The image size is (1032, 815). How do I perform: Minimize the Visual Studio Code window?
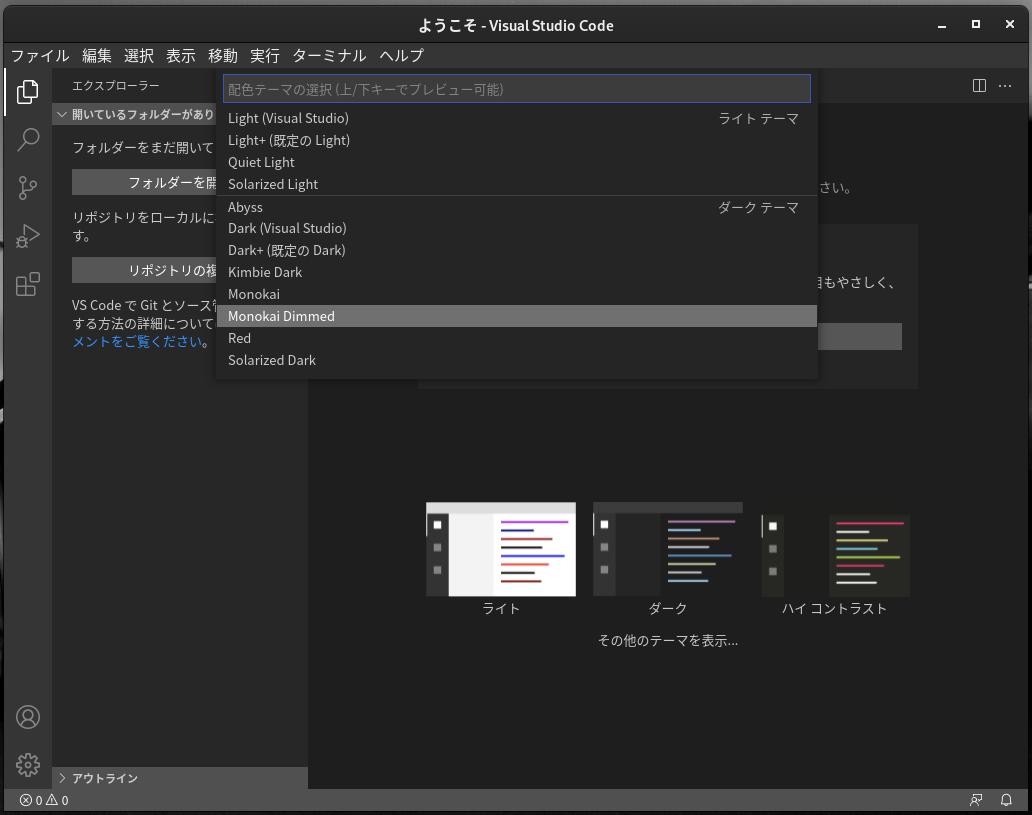coord(942,25)
